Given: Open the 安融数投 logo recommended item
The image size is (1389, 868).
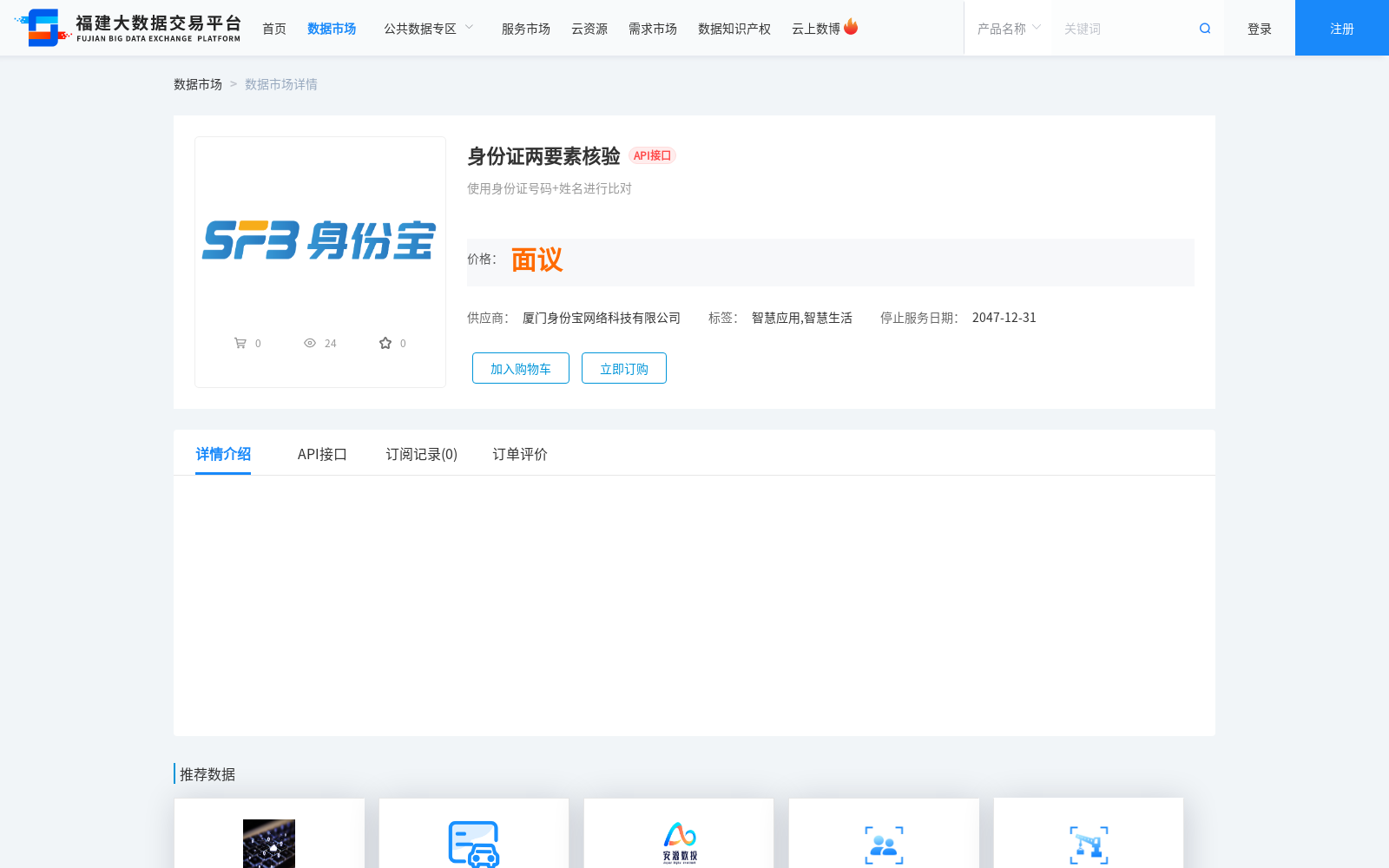Looking at the screenshot, I should point(680,843).
